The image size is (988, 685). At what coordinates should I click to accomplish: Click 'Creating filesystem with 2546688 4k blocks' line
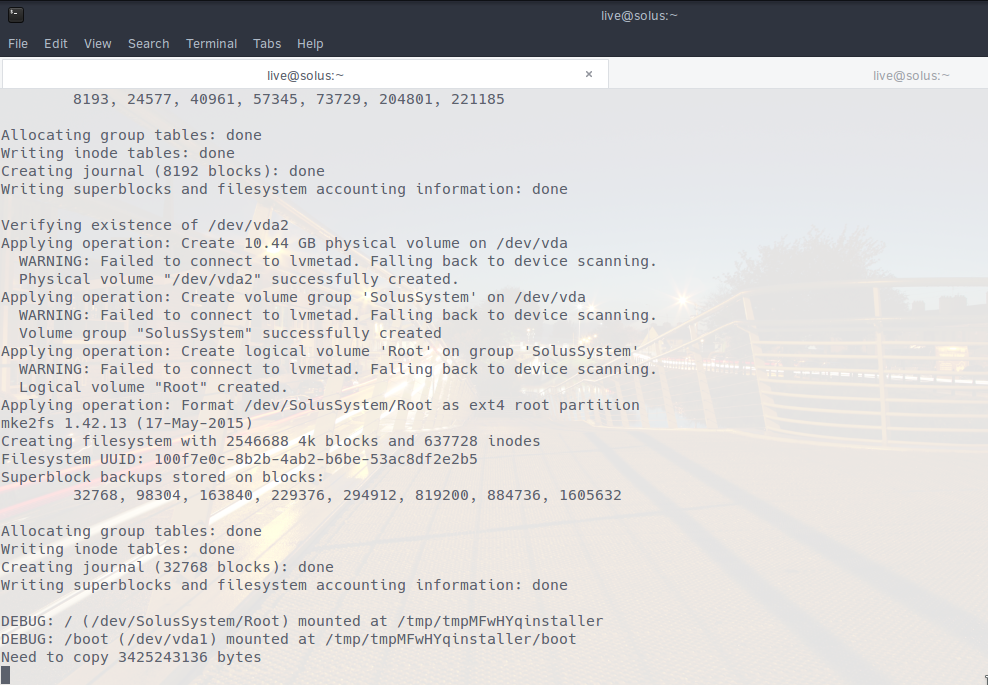tap(271, 441)
